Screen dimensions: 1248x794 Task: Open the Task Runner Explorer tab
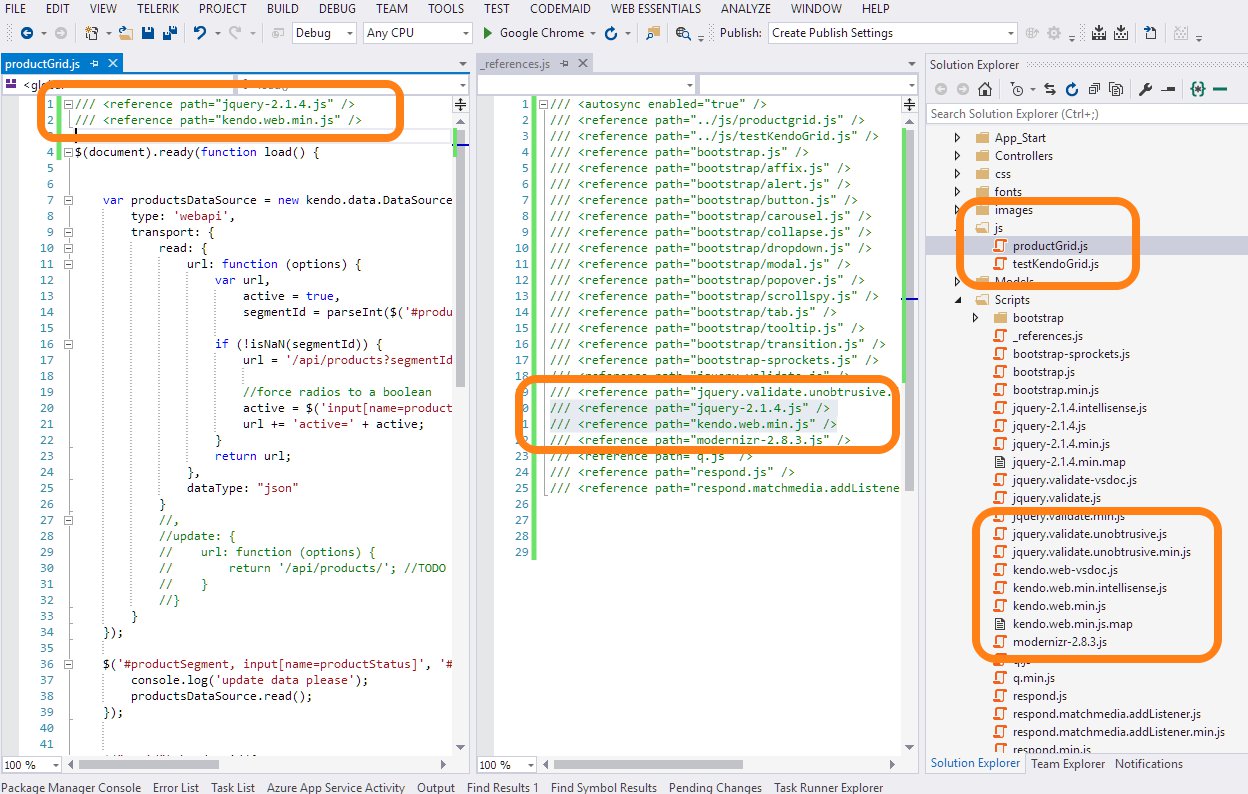pos(829,787)
